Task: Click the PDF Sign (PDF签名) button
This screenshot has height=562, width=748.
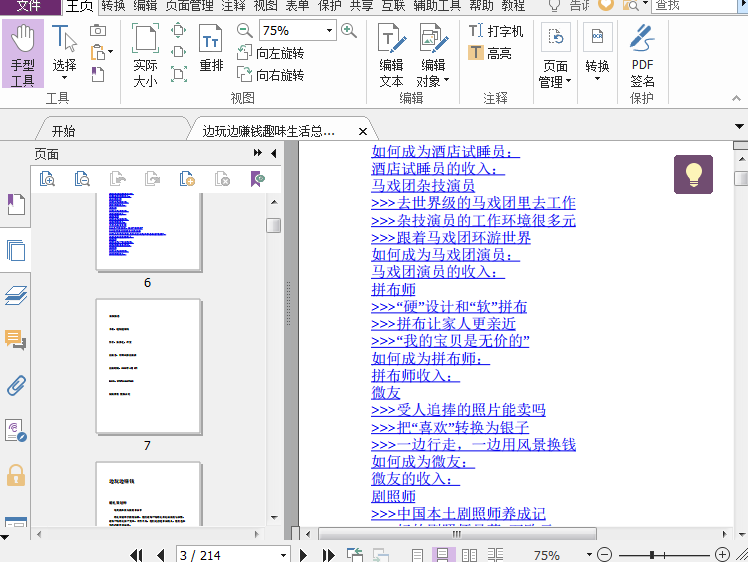Action: point(642,56)
